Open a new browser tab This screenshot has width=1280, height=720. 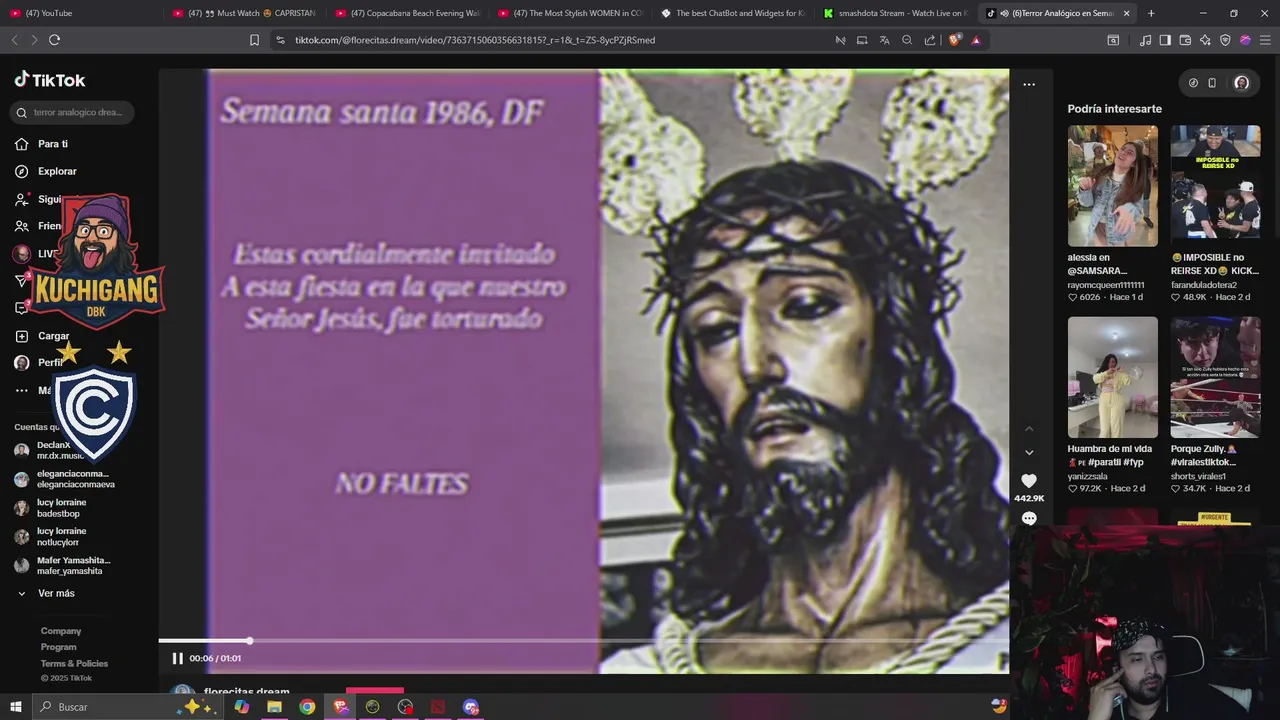[1151, 13]
